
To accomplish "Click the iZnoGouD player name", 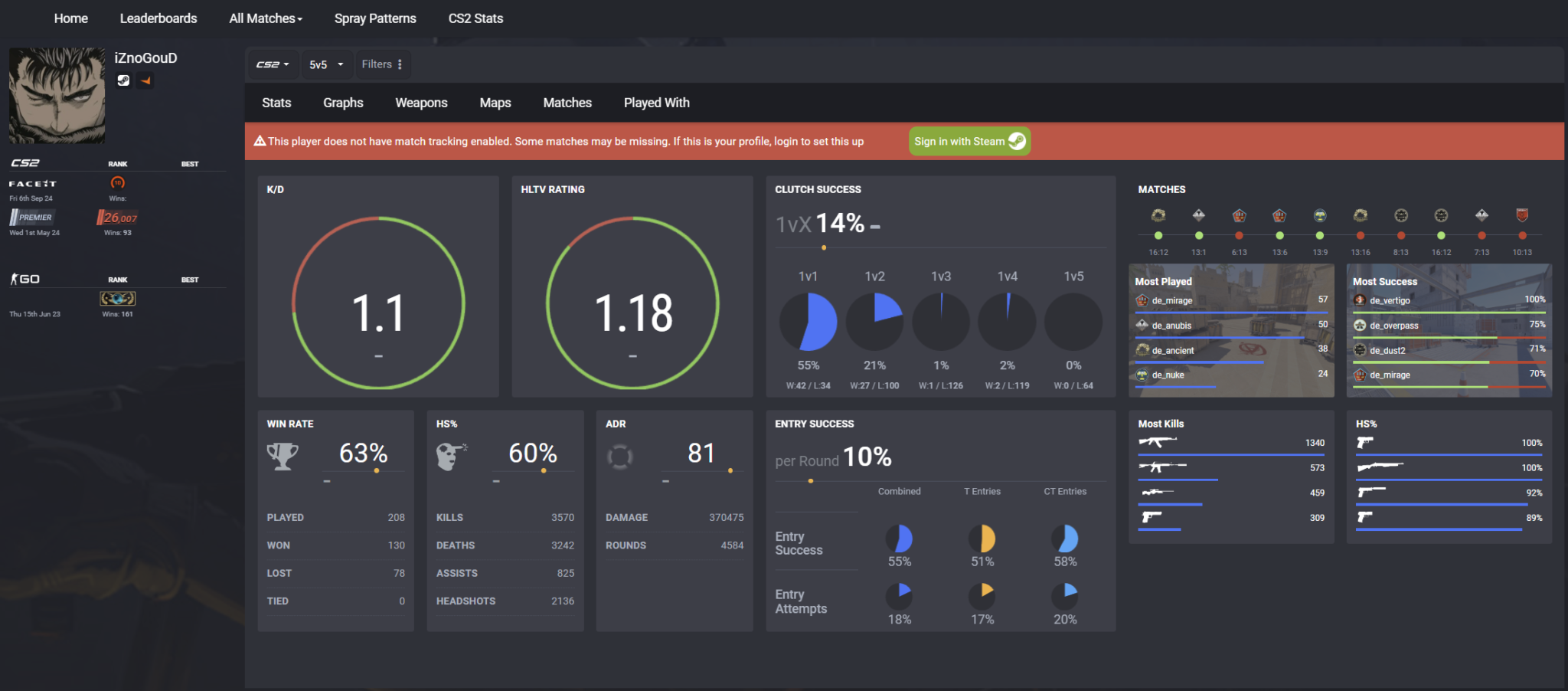I will click(145, 58).
